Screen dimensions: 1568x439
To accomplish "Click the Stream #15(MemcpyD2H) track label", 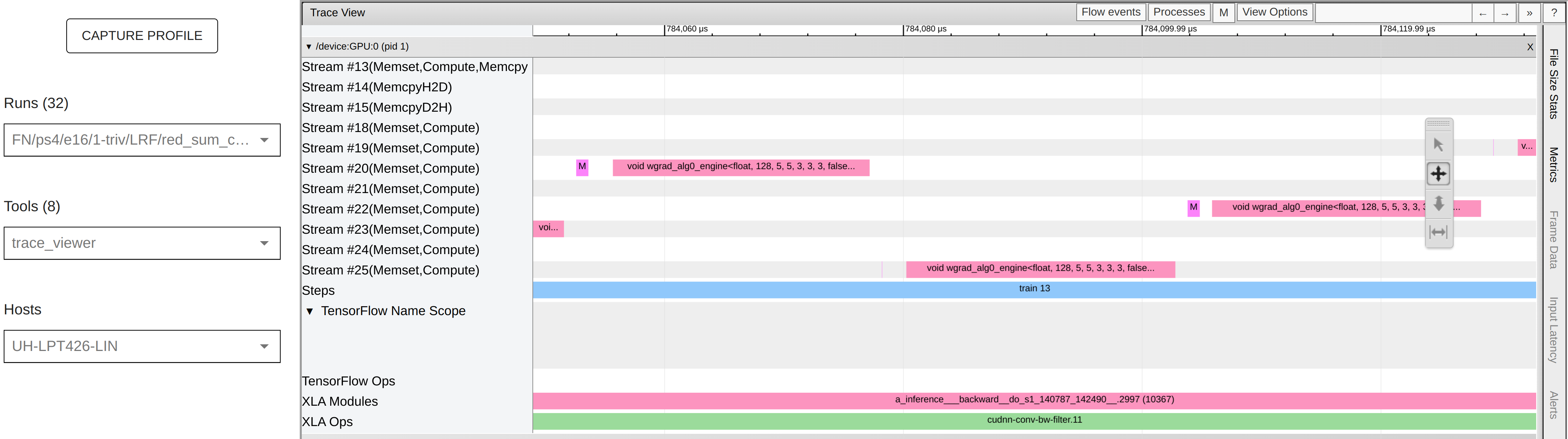I will 377,108.
